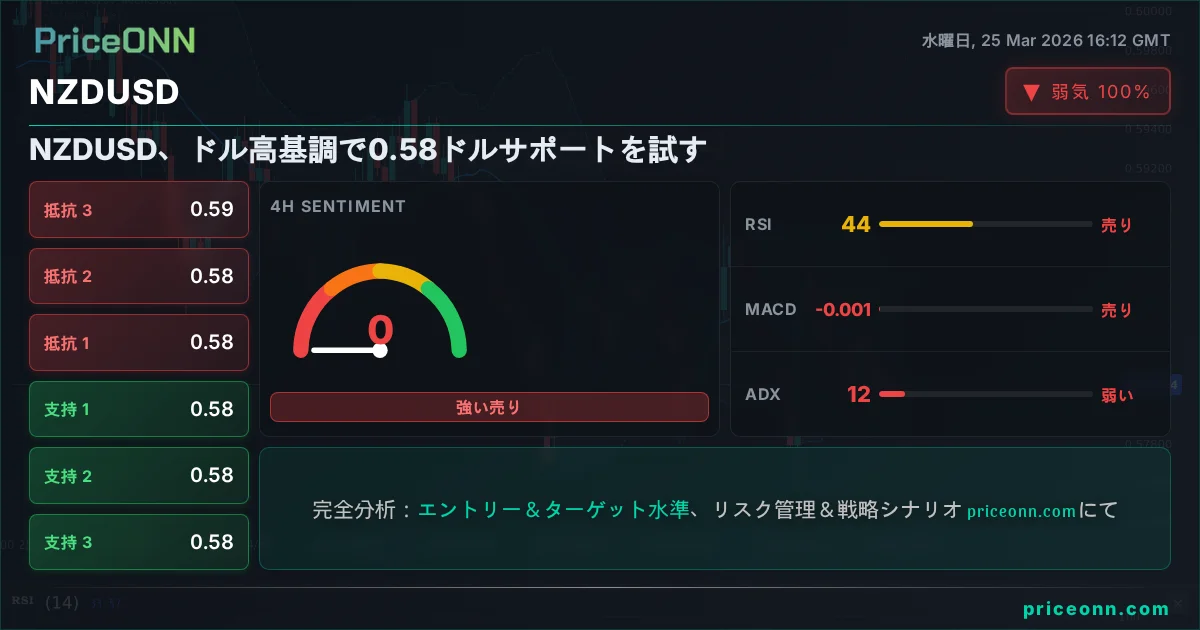Screen dimensions: 1200x630
Task: Click the ADX red strength bar
Action: [x=891, y=394]
